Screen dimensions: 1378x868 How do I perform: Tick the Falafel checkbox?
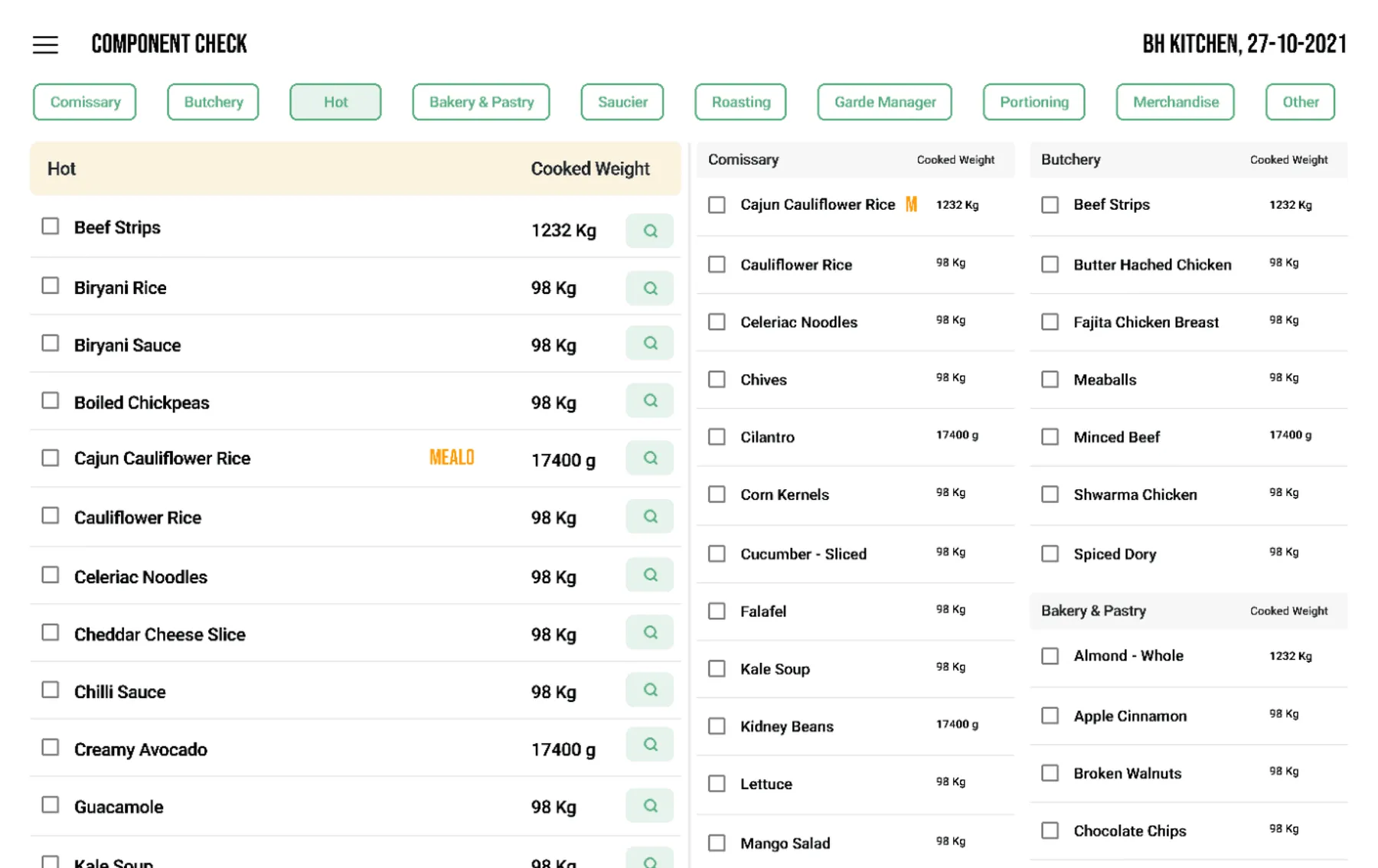point(717,611)
